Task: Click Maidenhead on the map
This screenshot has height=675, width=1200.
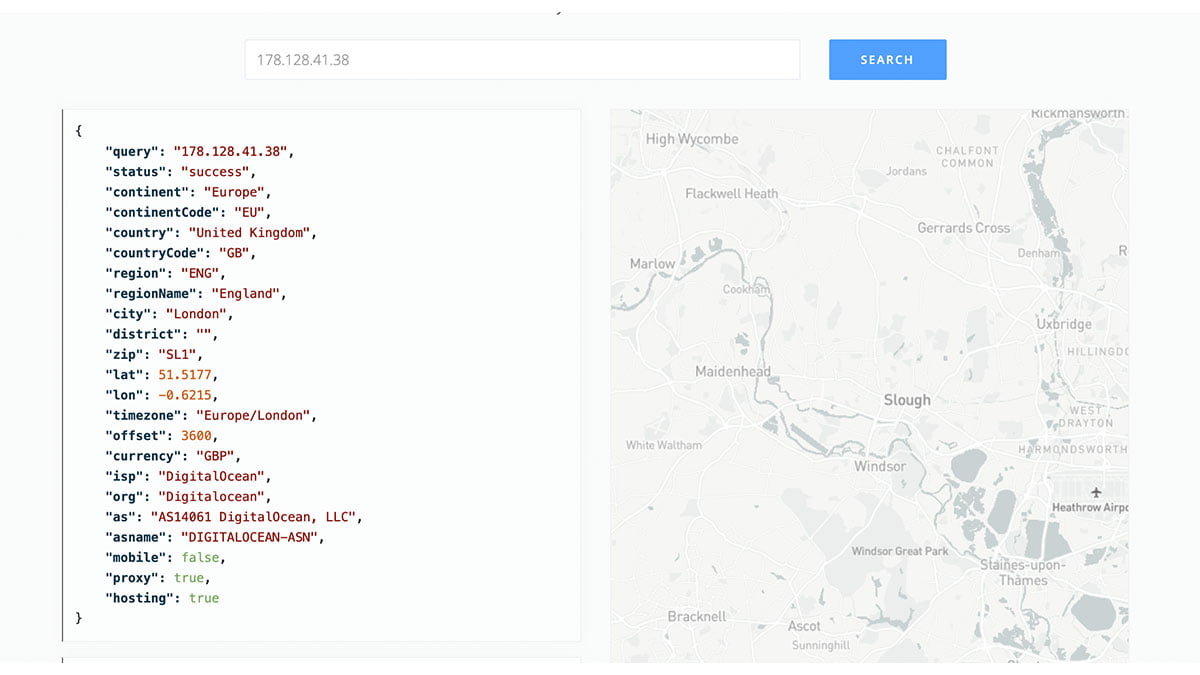Action: (733, 370)
